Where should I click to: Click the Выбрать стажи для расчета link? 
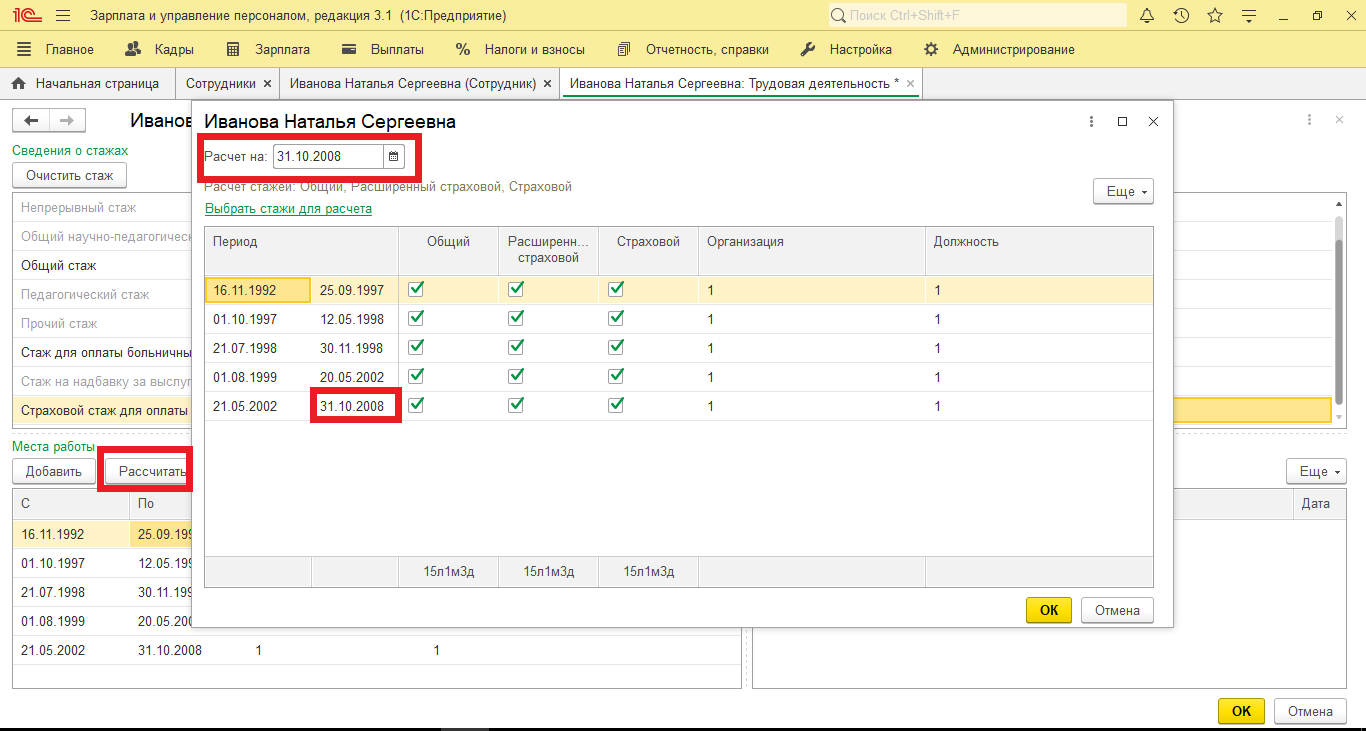(288, 209)
